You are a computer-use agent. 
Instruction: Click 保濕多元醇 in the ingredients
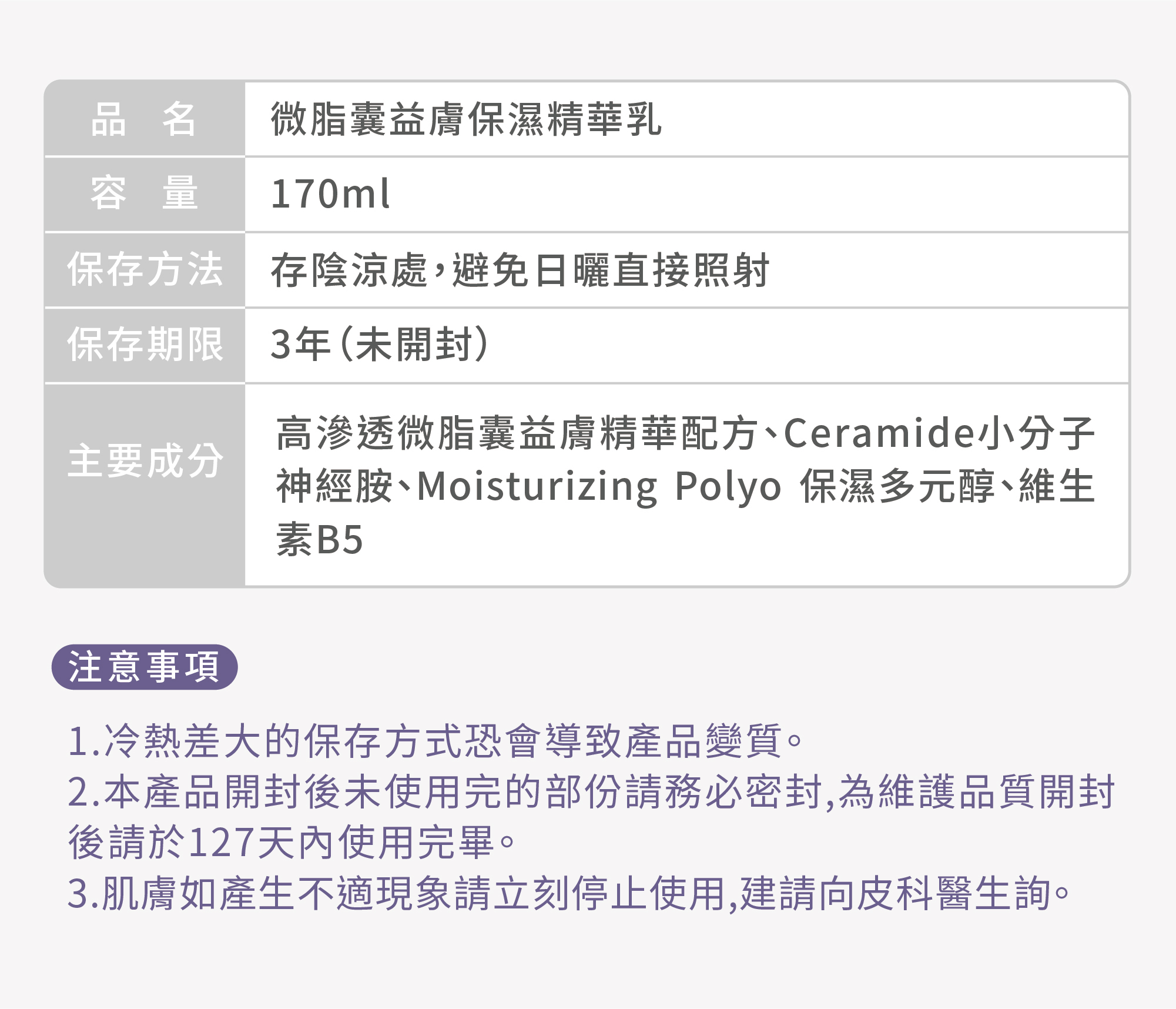point(896,487)
